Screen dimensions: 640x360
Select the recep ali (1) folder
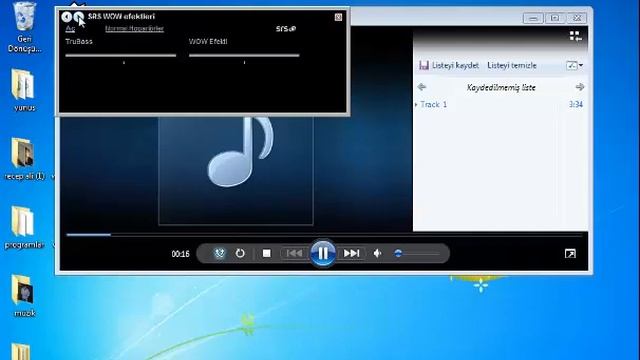click(x=24, y=159)
